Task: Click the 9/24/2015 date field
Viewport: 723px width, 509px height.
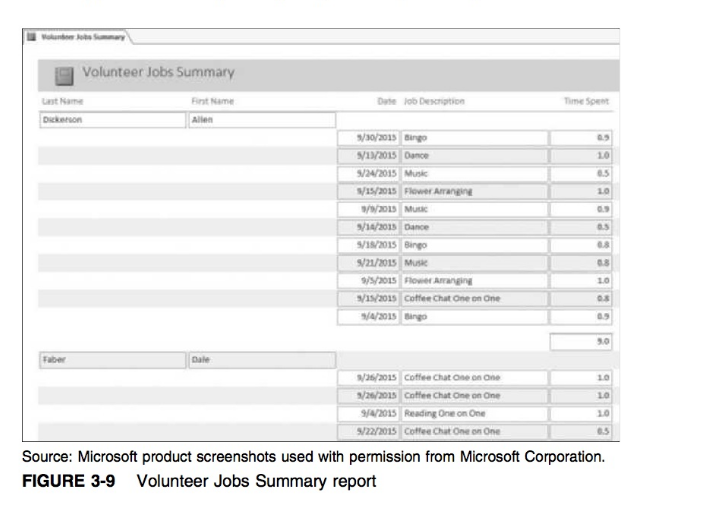Action: tap(368, 174)
